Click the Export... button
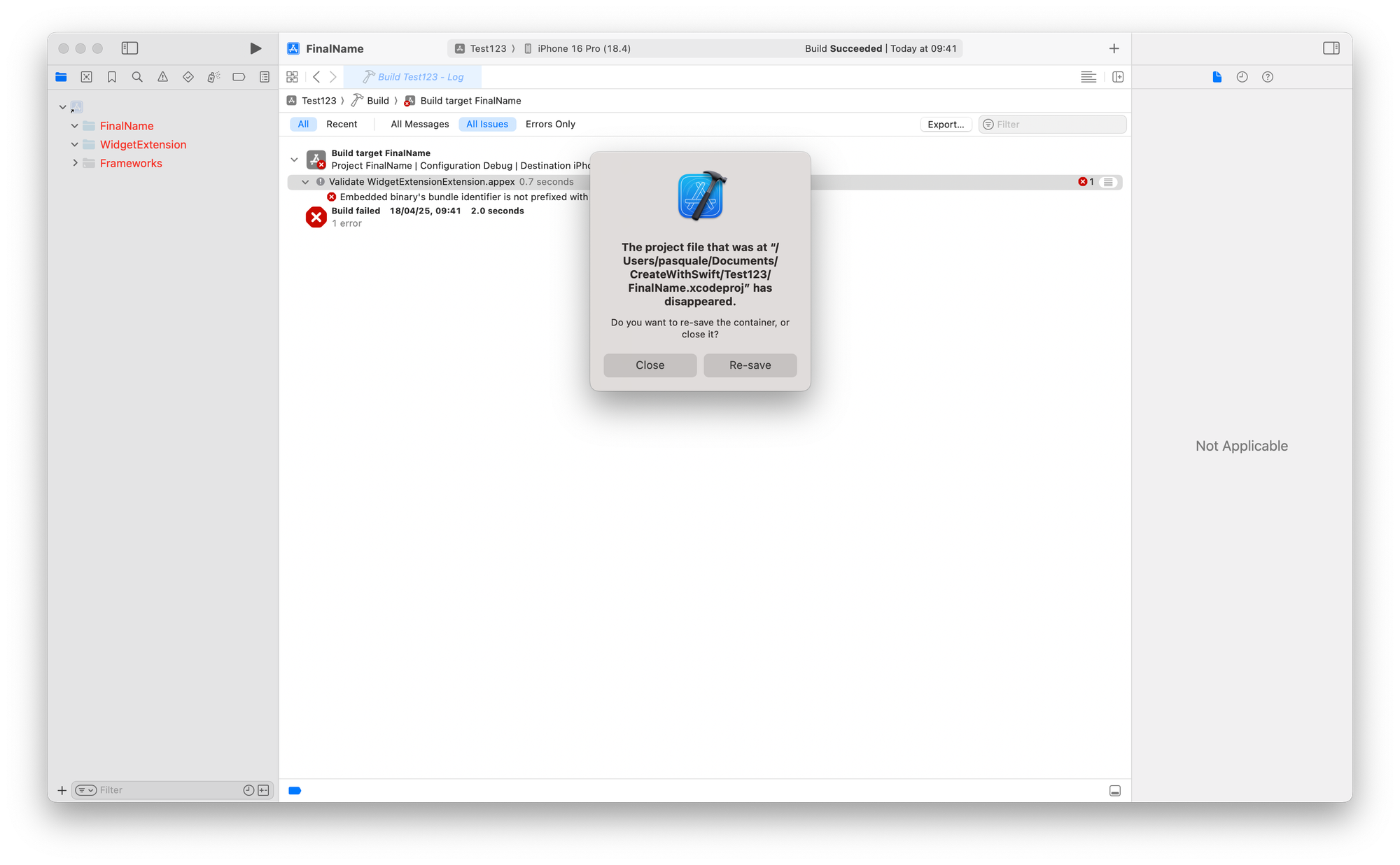 tap(946, 125)
